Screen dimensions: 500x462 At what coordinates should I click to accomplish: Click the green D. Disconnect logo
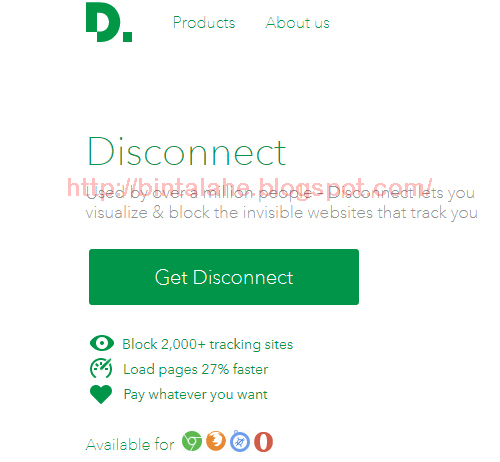click(x=109, y=22)
